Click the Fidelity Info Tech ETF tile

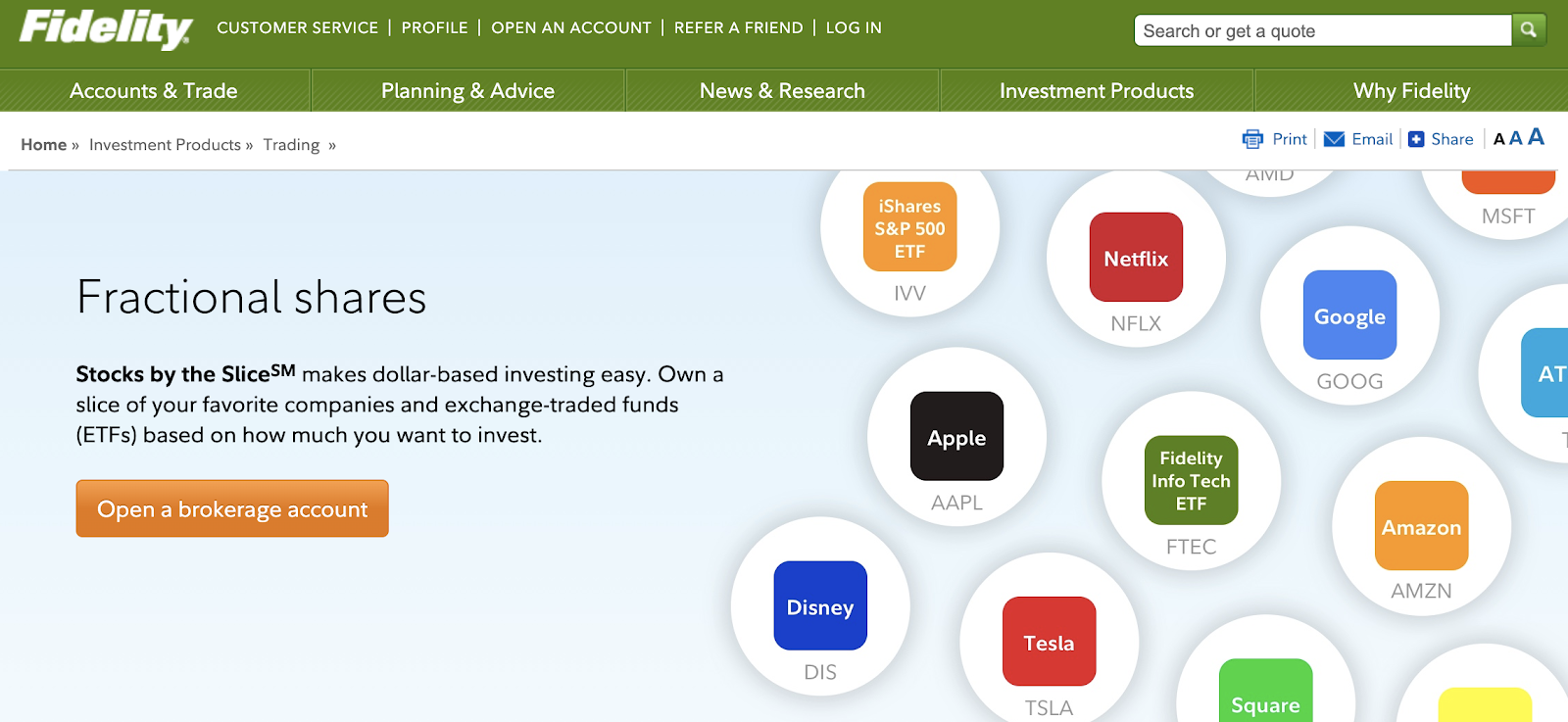click(1191, 480)
